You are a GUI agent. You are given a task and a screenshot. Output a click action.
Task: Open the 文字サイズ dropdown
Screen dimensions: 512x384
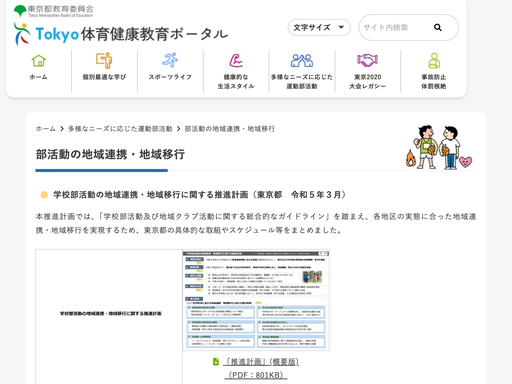319,27
